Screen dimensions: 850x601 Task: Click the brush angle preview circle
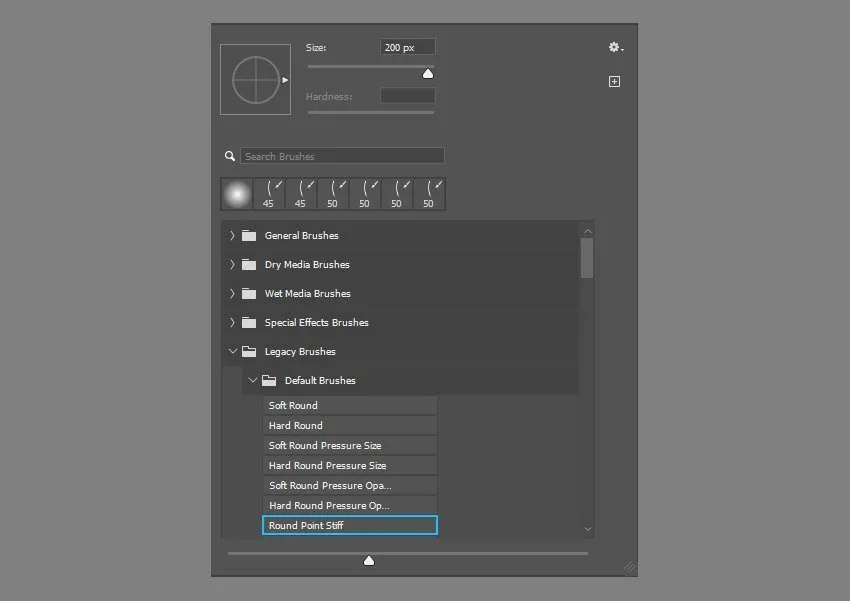pos(255,79)
